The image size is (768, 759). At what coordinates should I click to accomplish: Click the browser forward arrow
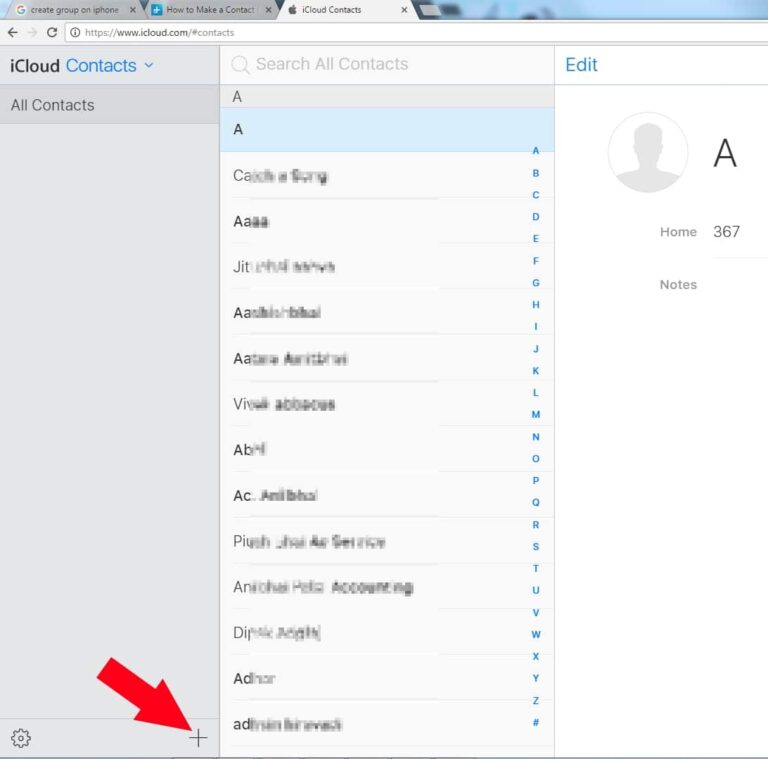32,32
